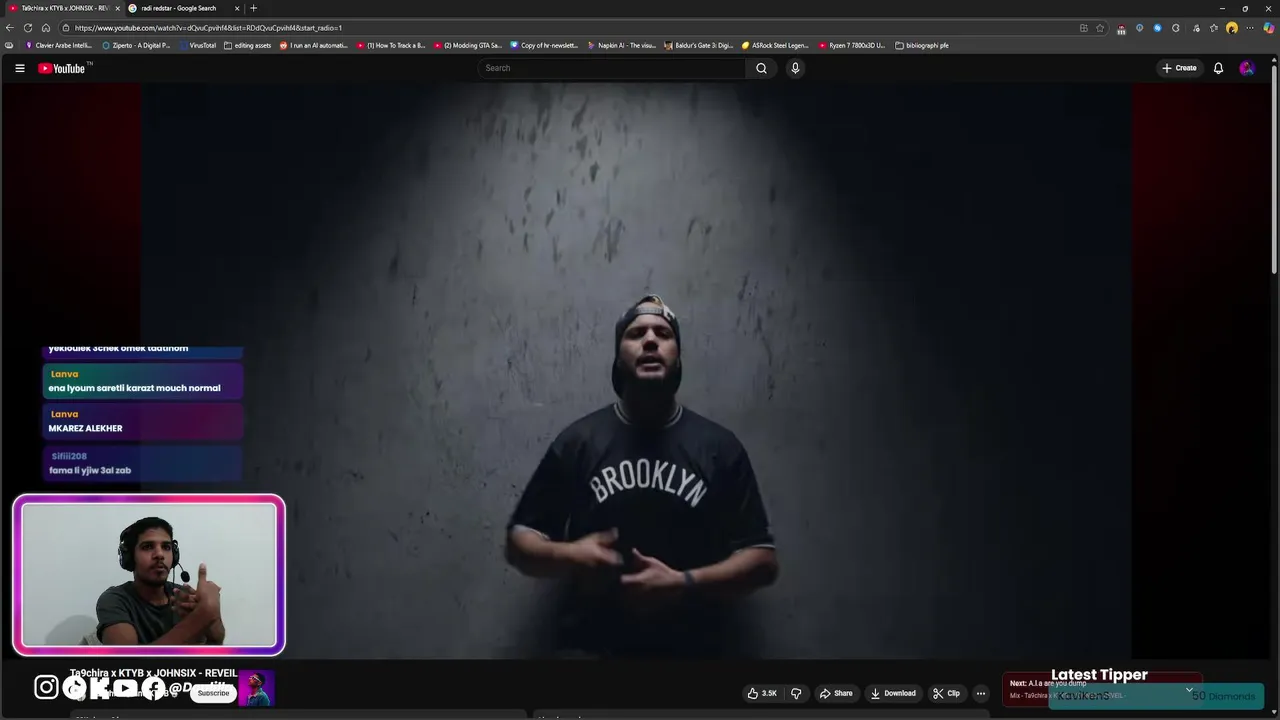The height and width of the screenshot is (720, 1280).
Task: Click the 'Latest Tipper' overlay label
Action: tap(1099, 675)
